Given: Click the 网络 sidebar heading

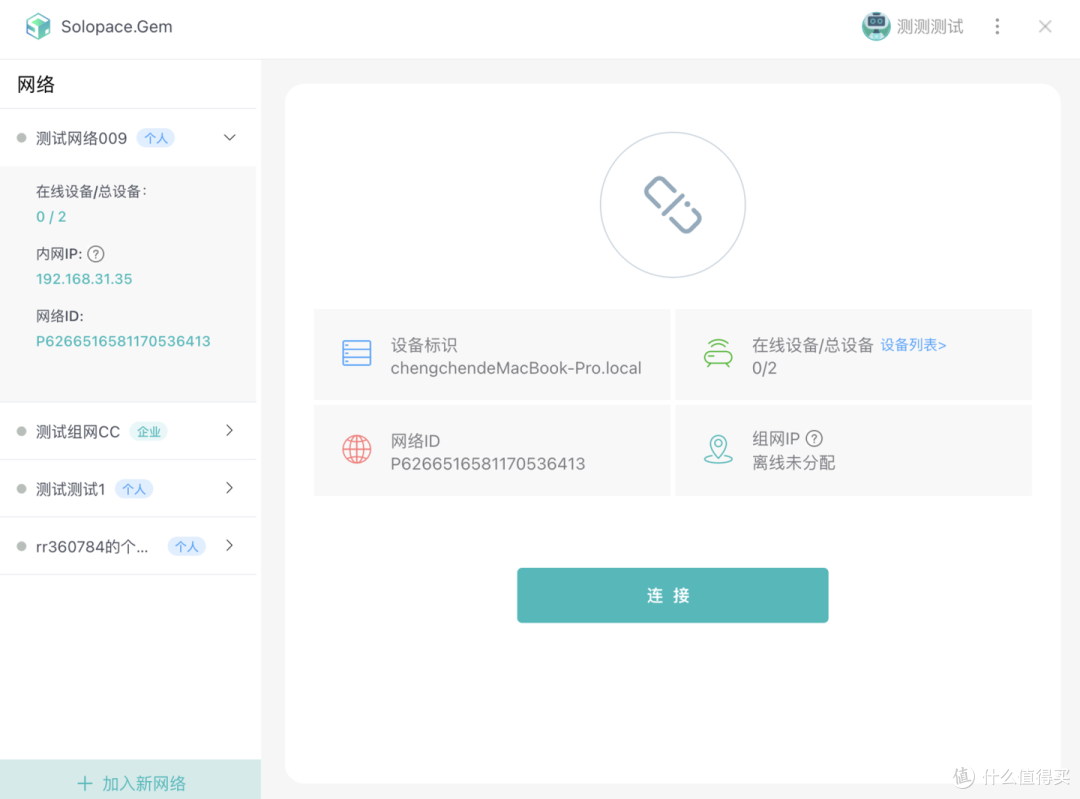Looking at the screenshot, I should [36, 85].
